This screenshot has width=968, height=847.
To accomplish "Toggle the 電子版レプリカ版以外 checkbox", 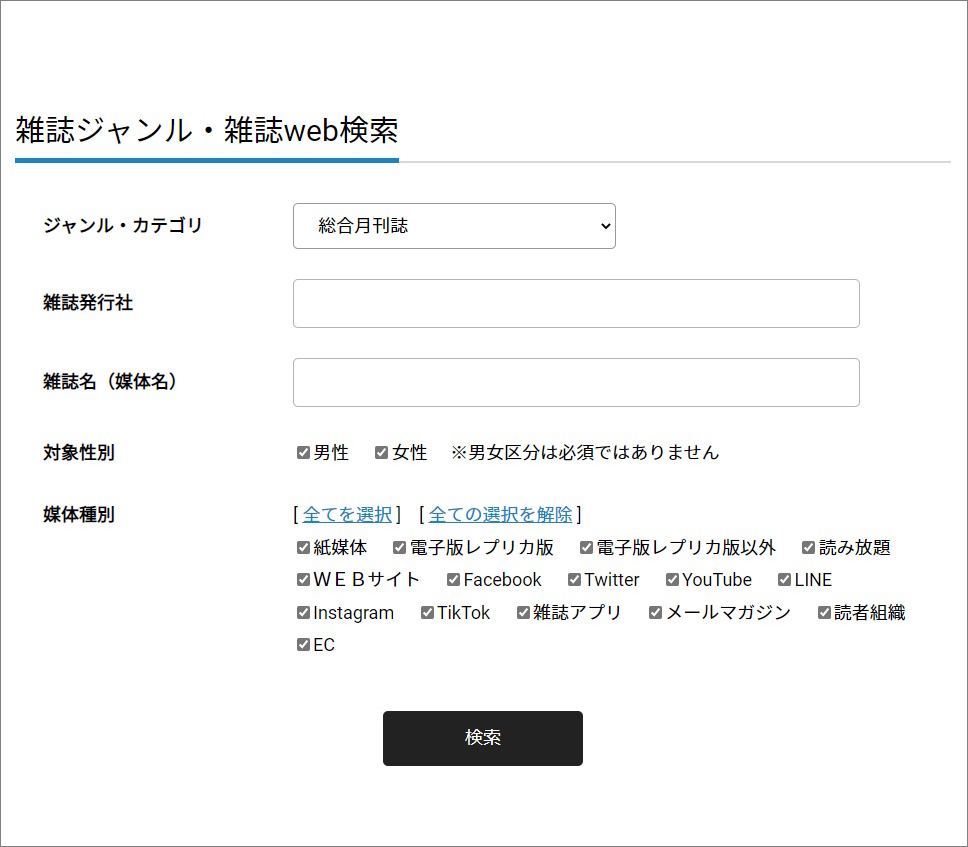I will [x=586, y=548].
